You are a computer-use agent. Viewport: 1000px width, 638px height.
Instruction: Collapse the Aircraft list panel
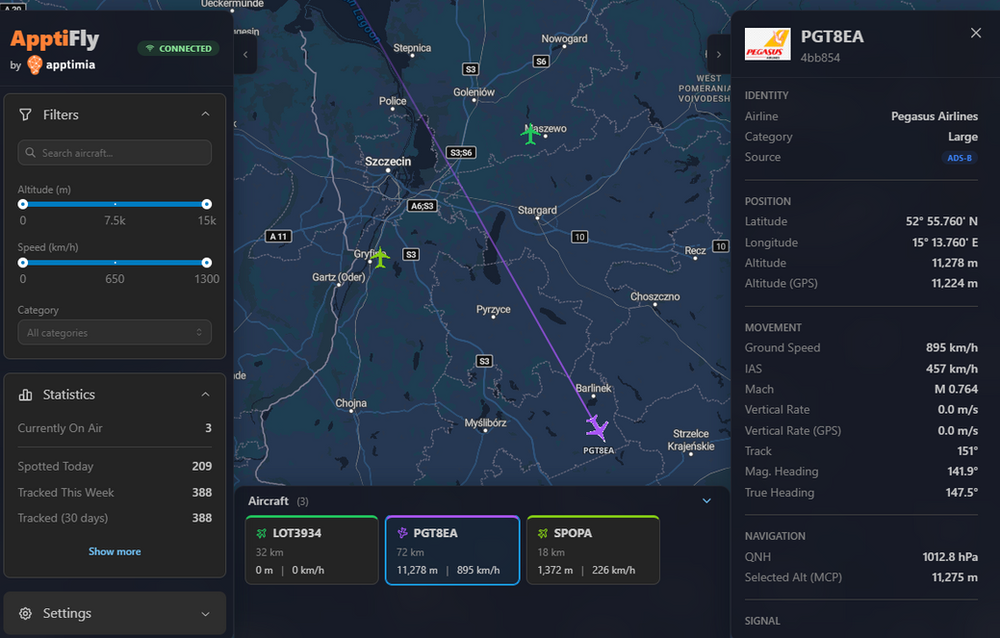pyautogui.click(x=707, y=501)
